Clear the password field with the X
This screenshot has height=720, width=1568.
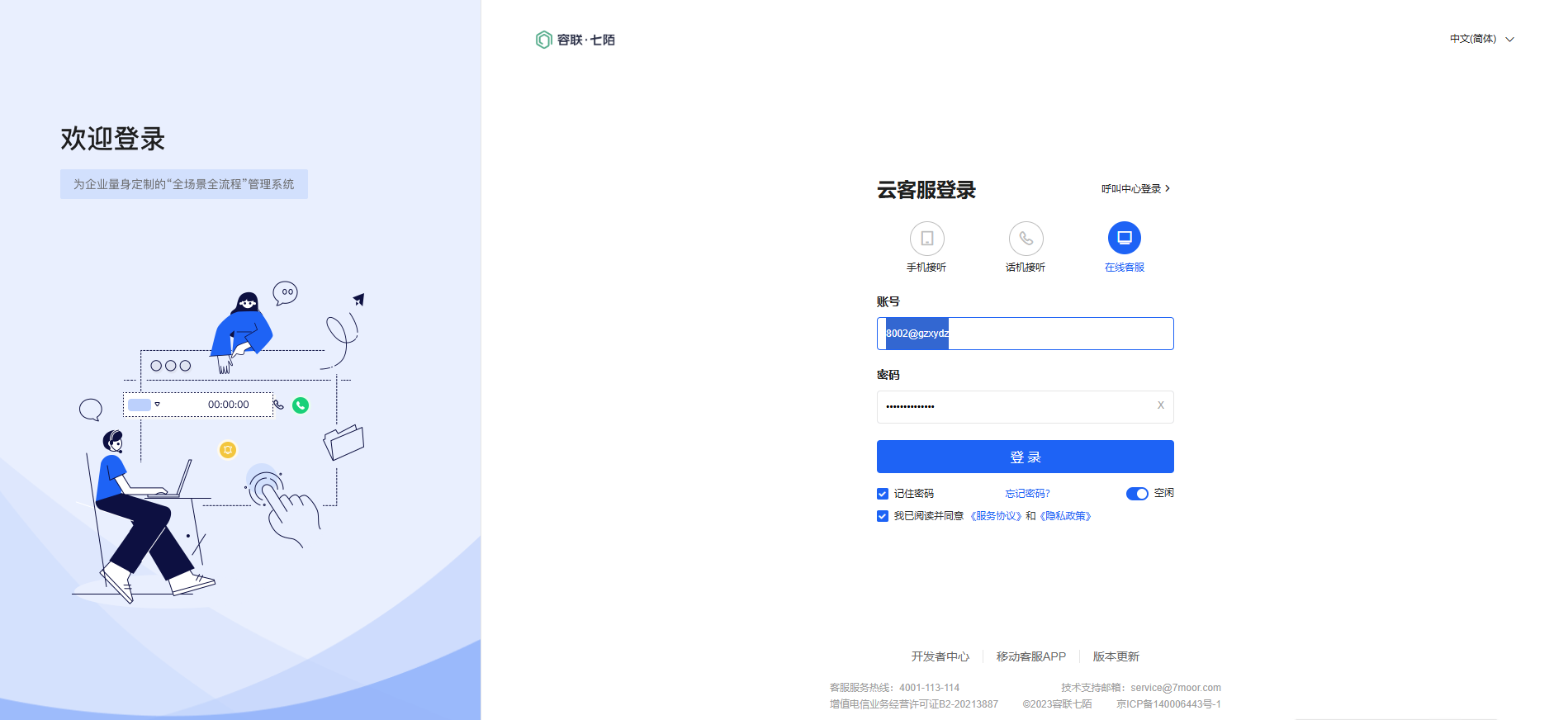(x=1160, y=405)
